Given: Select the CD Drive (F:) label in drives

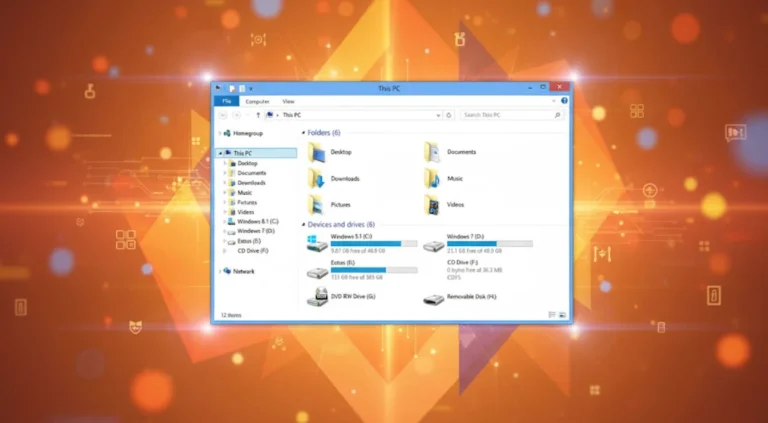Looking at the screenshot, I should pyautogui.click(x=462, y=262).
